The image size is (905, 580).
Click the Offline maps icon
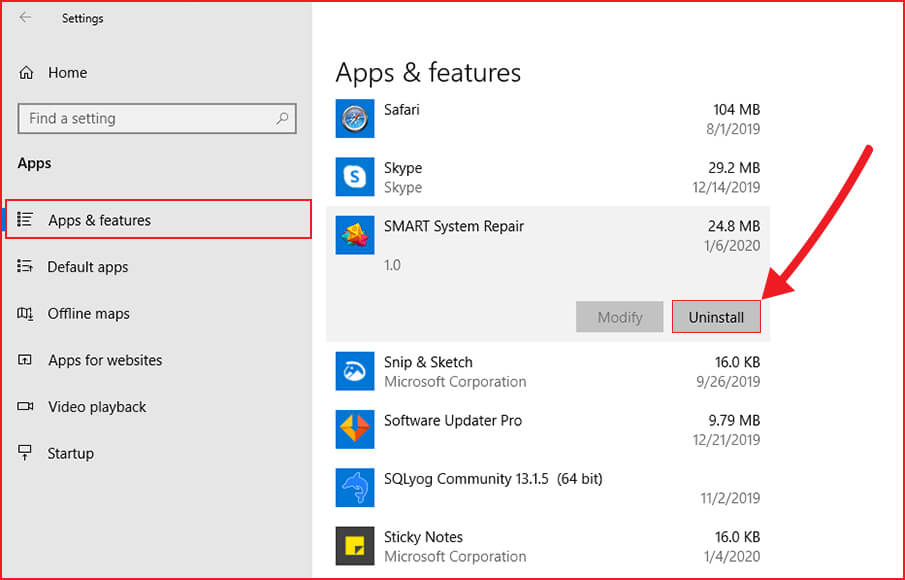pyautogui.click(x=25, y=313)
